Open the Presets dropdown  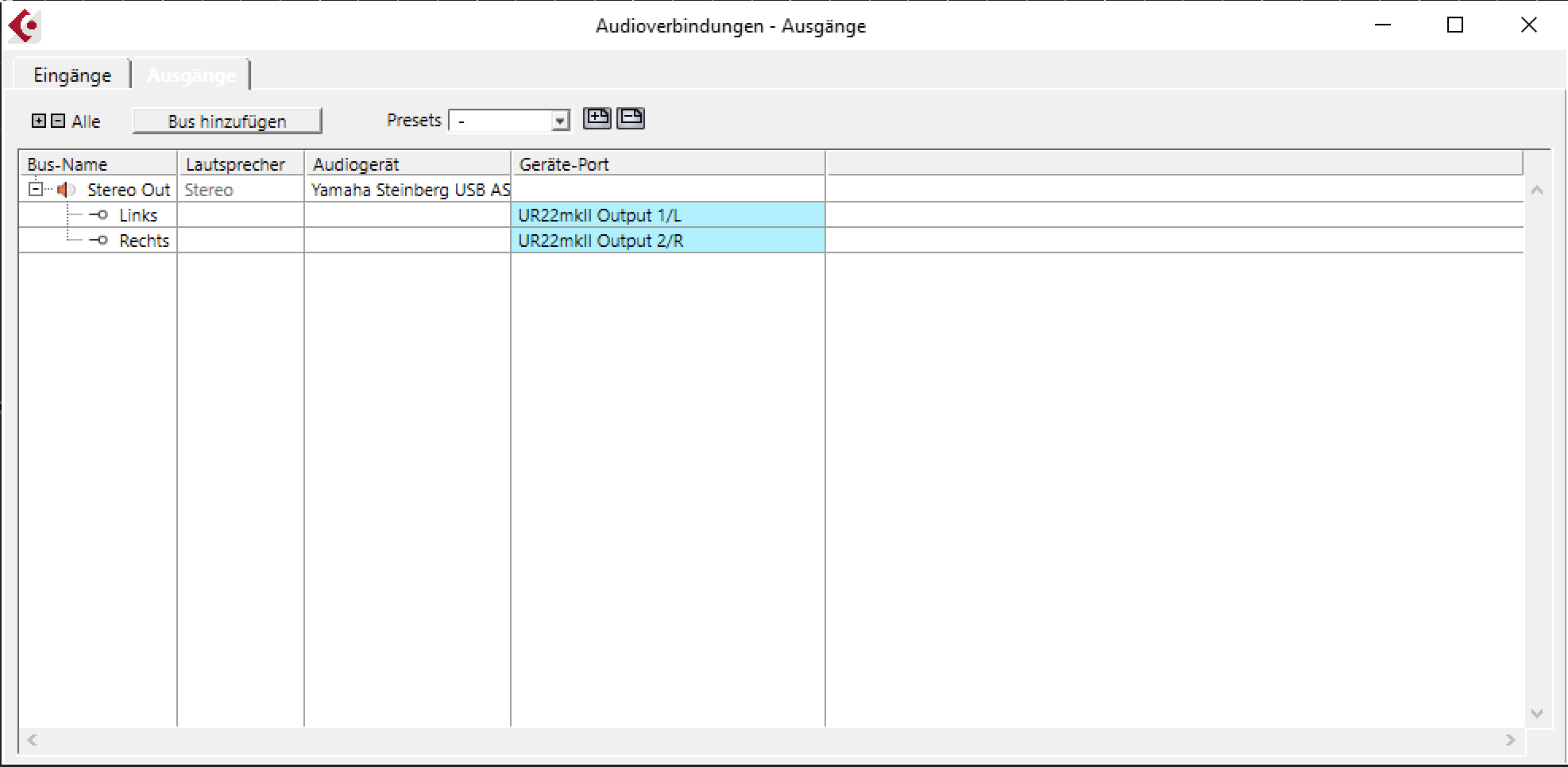[560, 121]
